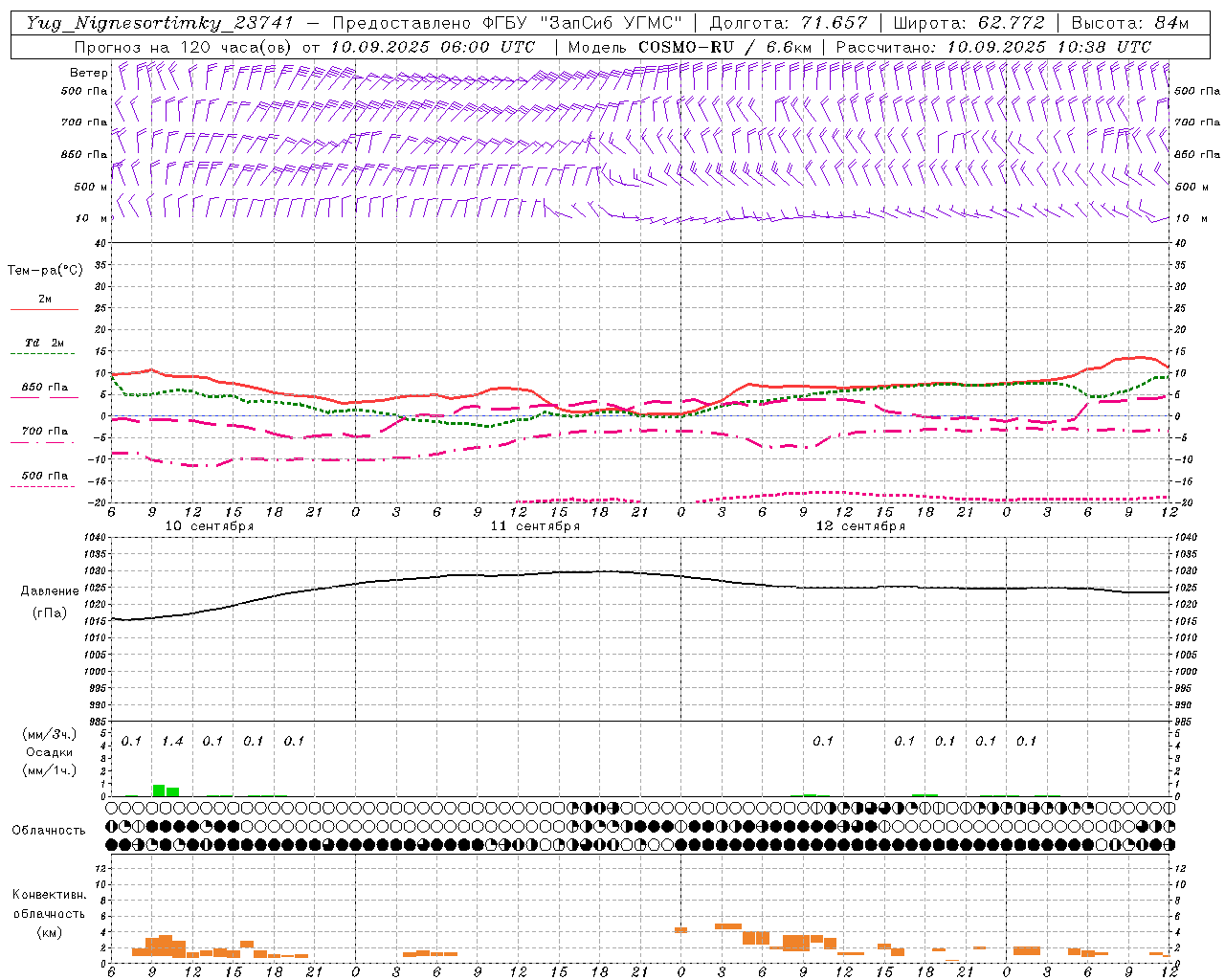Select the 'Конвективн.' convective cloud label
The height and width of the screenshot is (980, 1225).
[49, 895]
